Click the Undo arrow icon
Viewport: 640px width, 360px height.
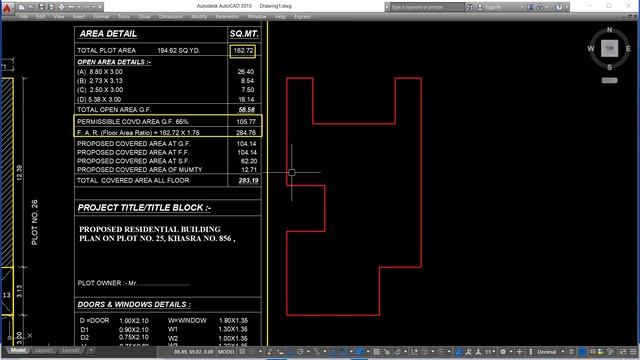click(x=72, y=7)
